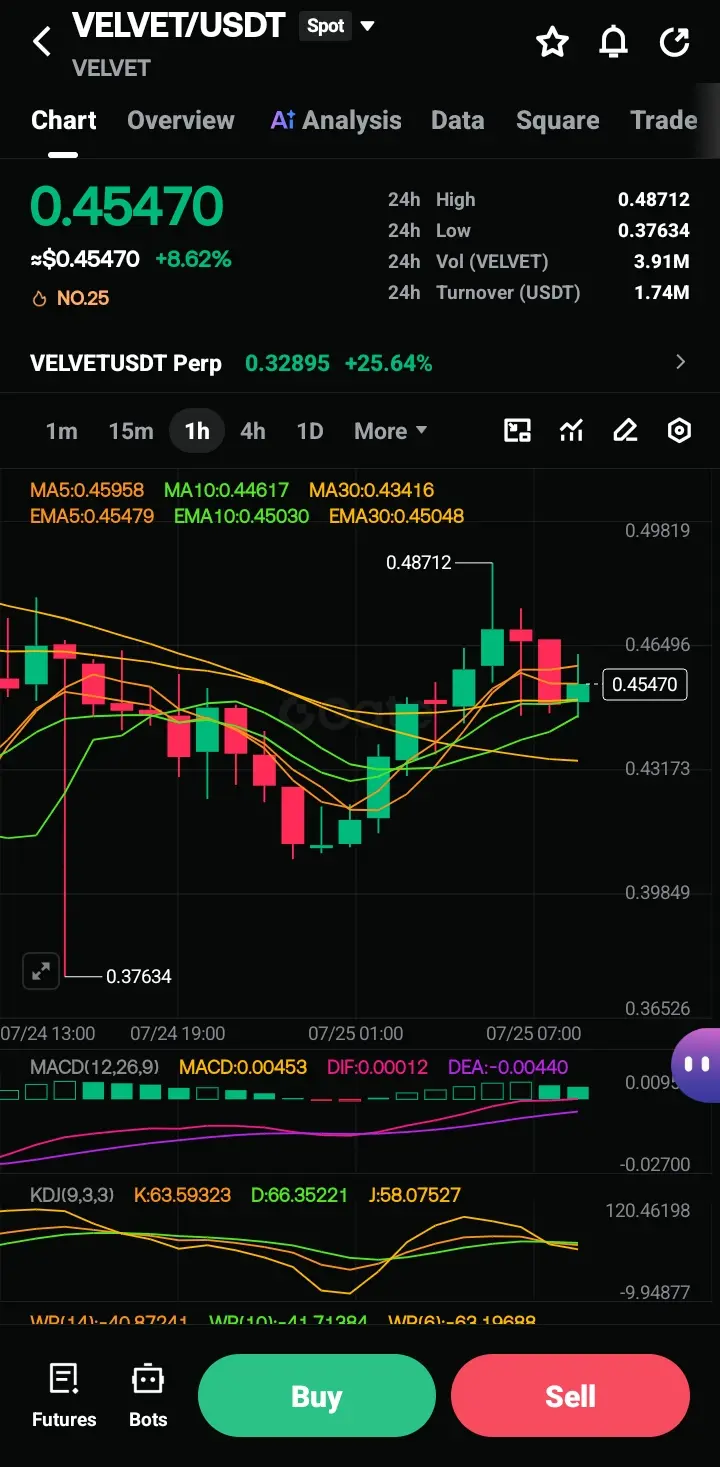Select the drawing pencil tool
The image size is (720, 1467).
click(x=625, y=431)
